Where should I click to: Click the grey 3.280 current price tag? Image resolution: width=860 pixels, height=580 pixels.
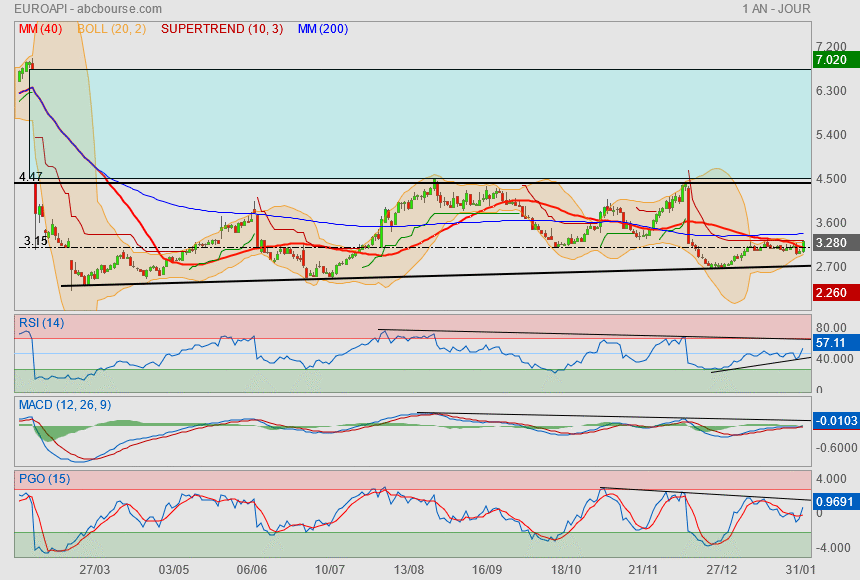click(836, 243)
